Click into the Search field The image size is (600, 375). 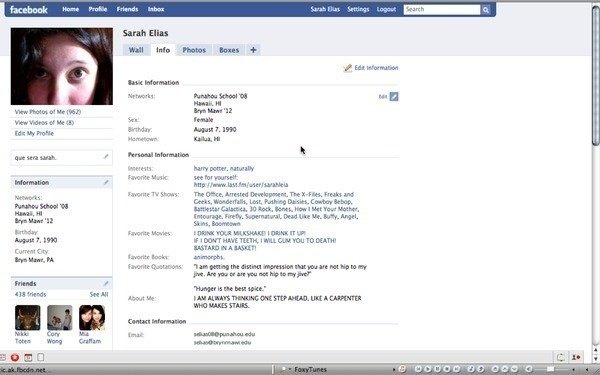pos(442,10)
